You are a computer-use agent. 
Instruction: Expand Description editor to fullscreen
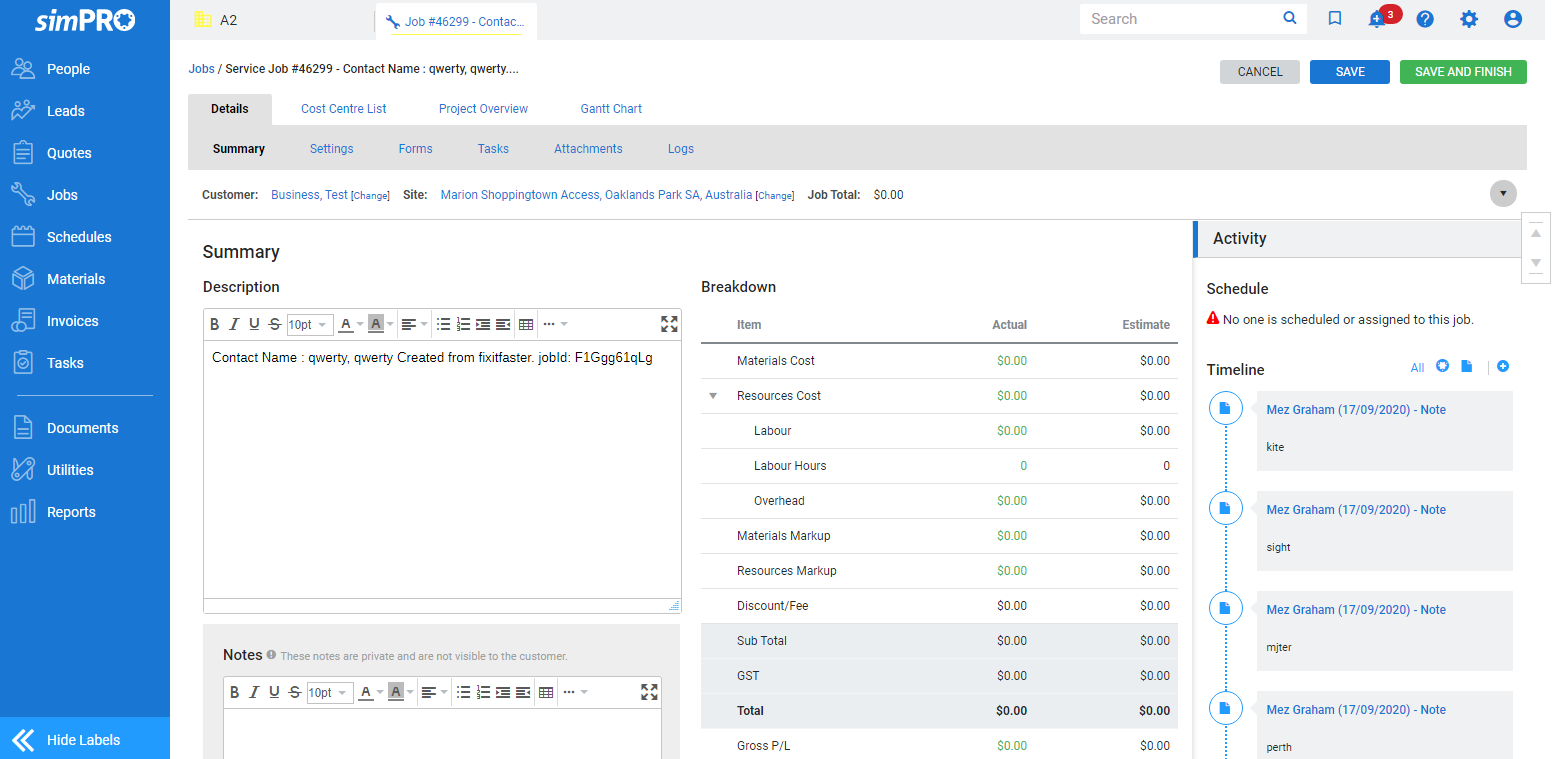669,324
